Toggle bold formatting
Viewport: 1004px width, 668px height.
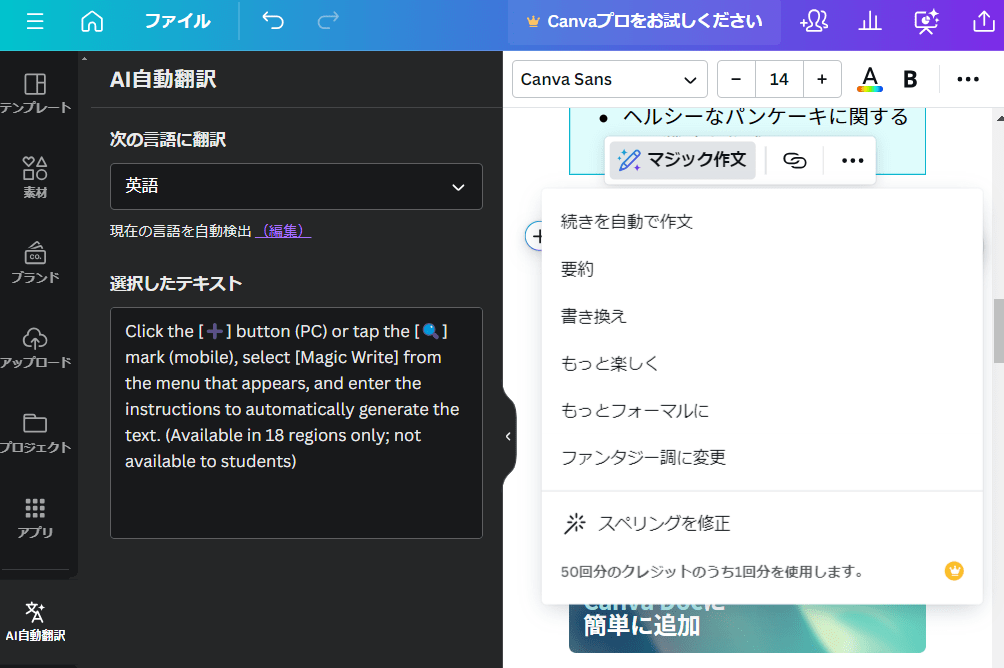[910, 79]
